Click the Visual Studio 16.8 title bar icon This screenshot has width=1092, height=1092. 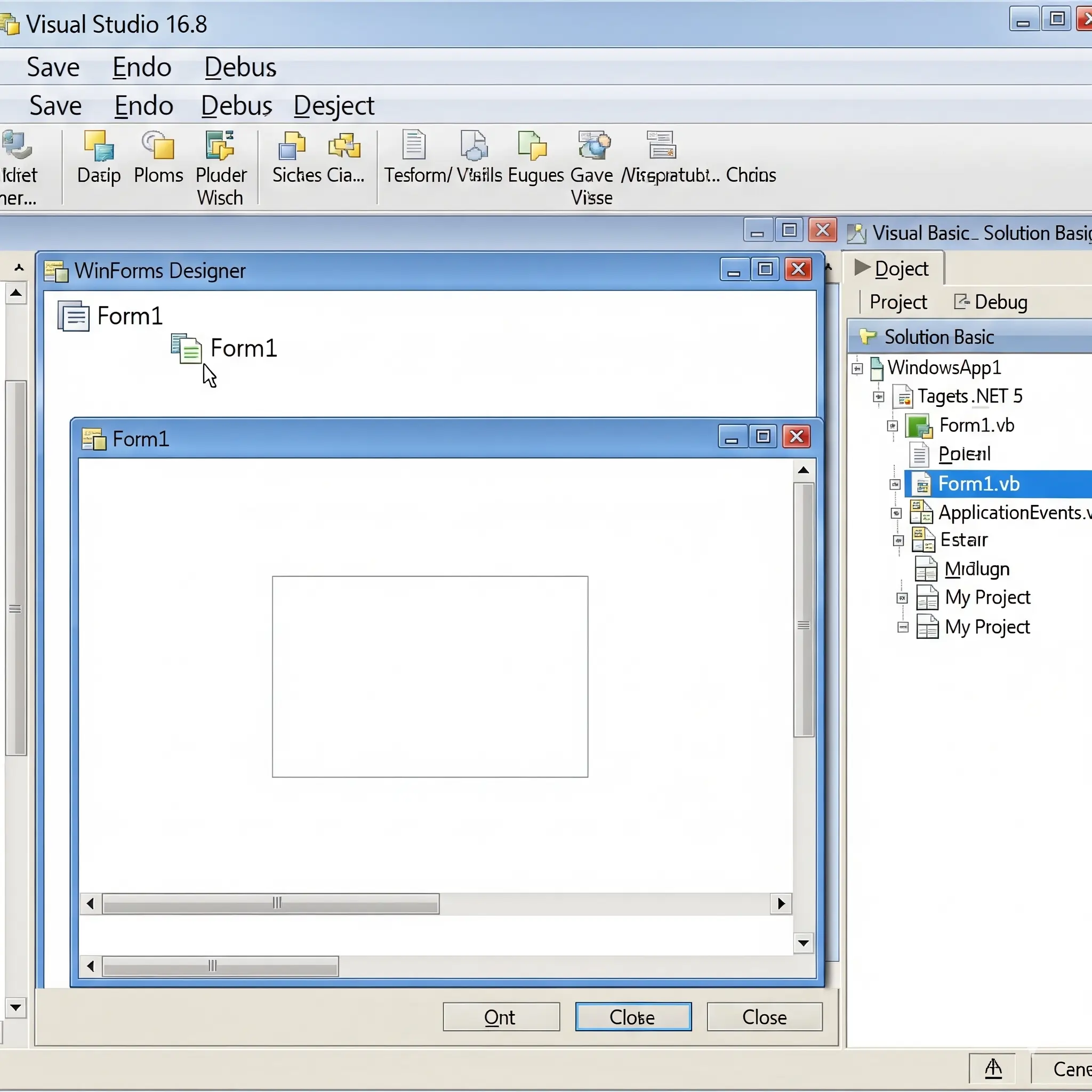[10, 25]
